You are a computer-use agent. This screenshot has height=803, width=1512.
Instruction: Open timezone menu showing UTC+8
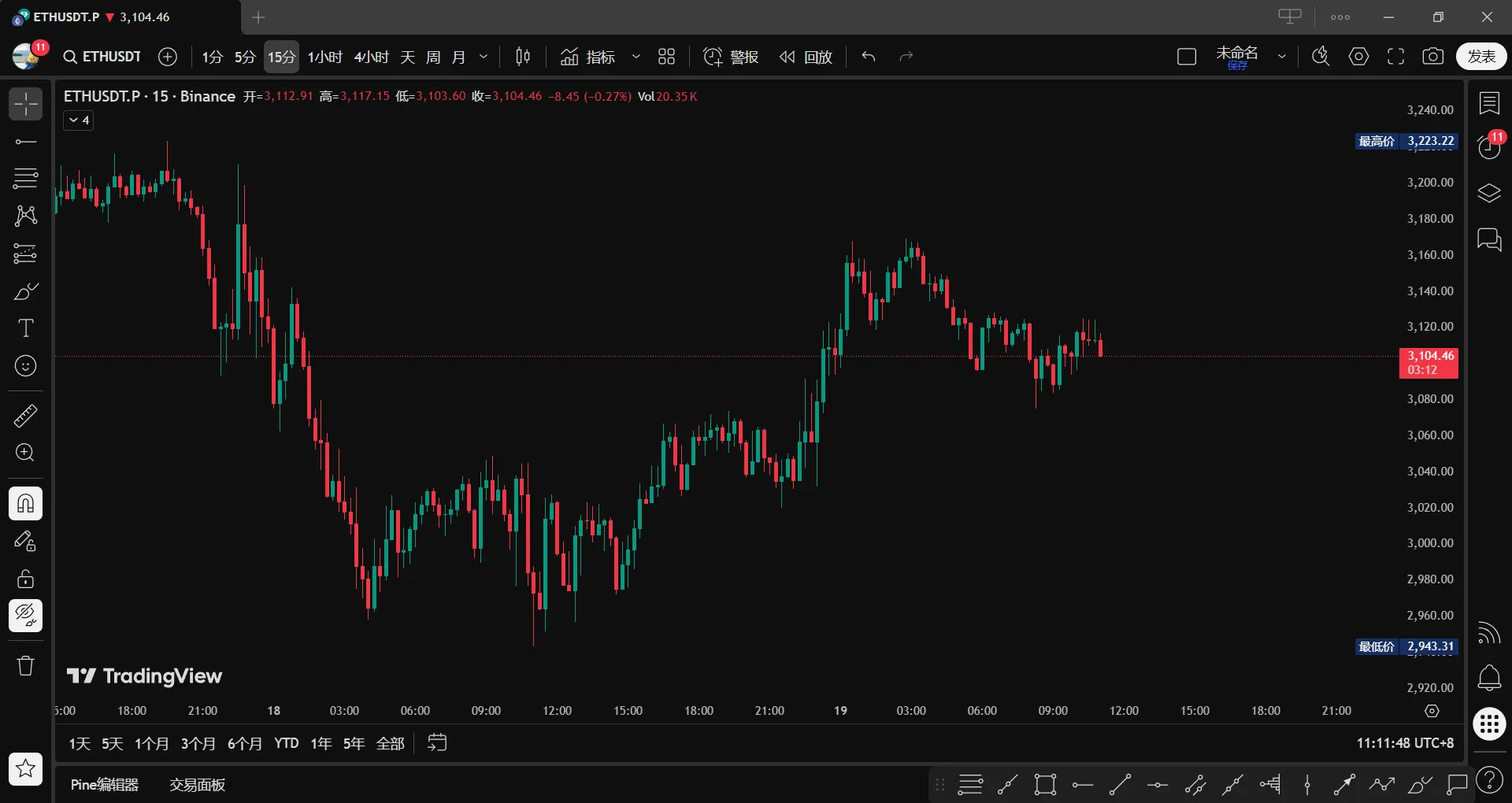(1405, 744)
